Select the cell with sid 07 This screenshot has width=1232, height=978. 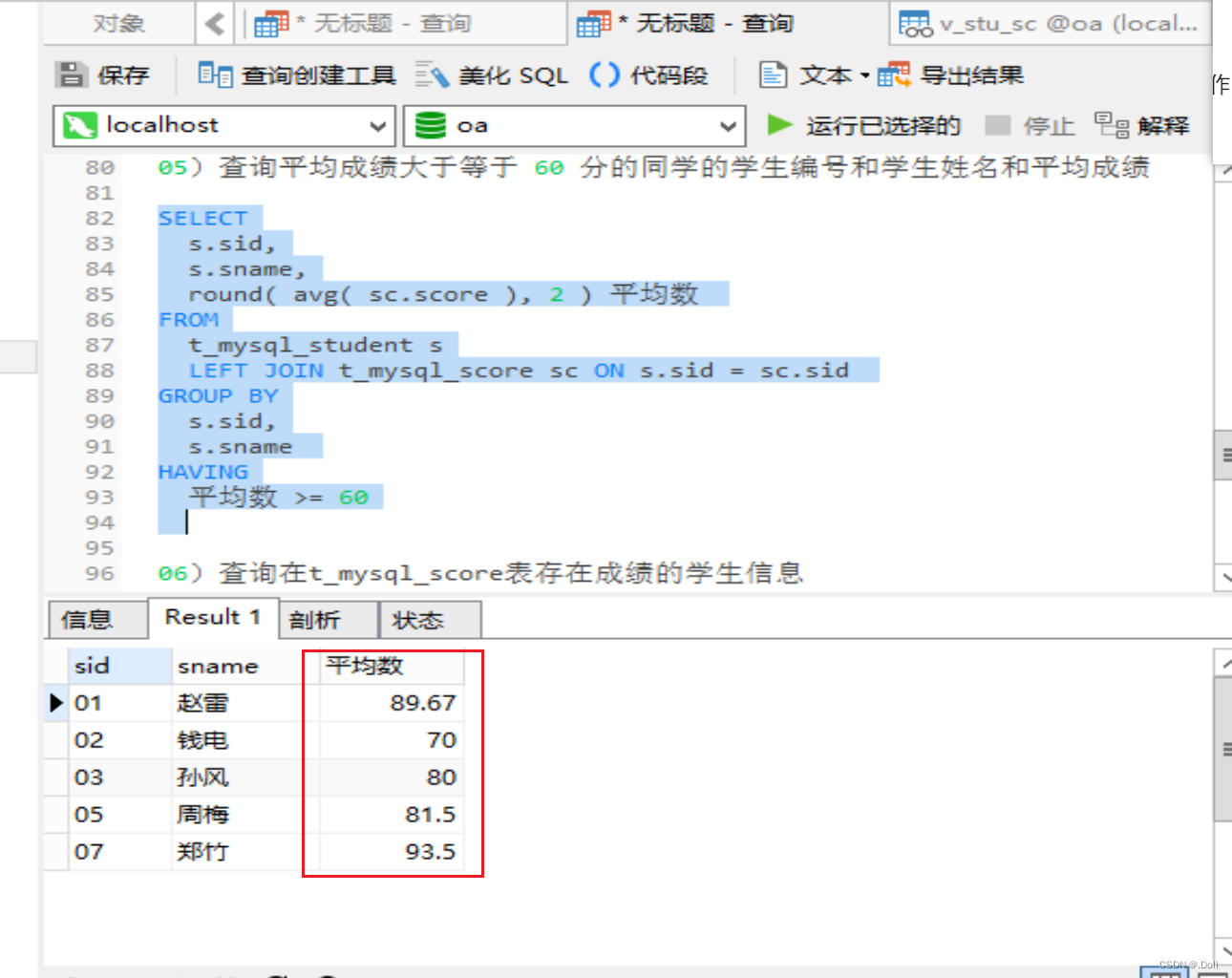119,852
